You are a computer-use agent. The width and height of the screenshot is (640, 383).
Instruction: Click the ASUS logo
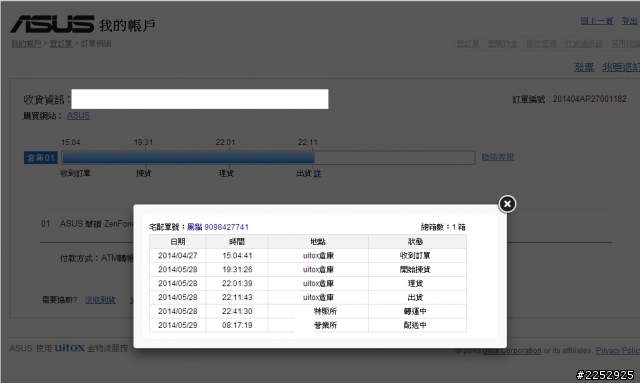coord(52,24)
